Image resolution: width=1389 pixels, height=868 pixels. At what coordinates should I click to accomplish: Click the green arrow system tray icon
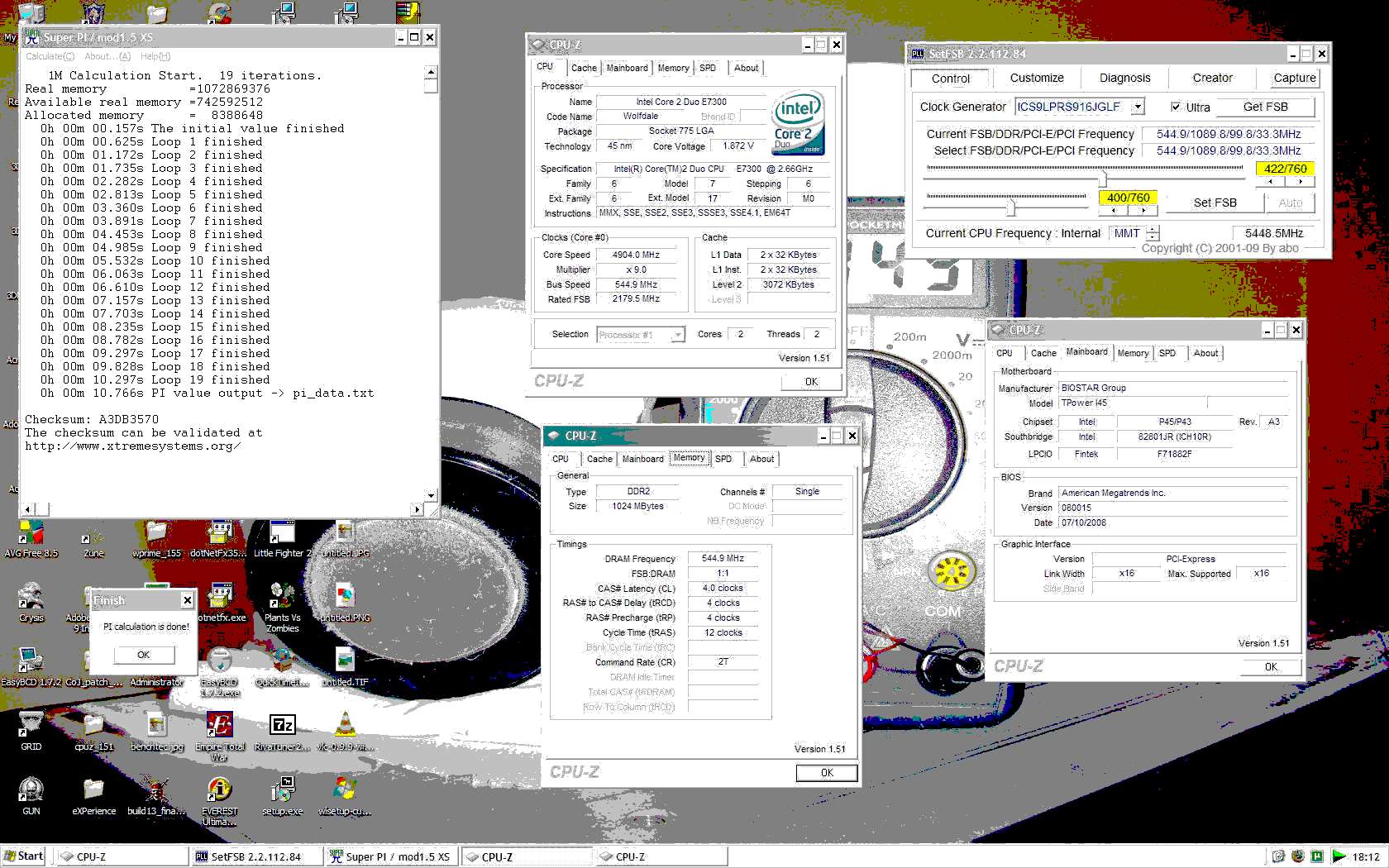click(1338, 856)
